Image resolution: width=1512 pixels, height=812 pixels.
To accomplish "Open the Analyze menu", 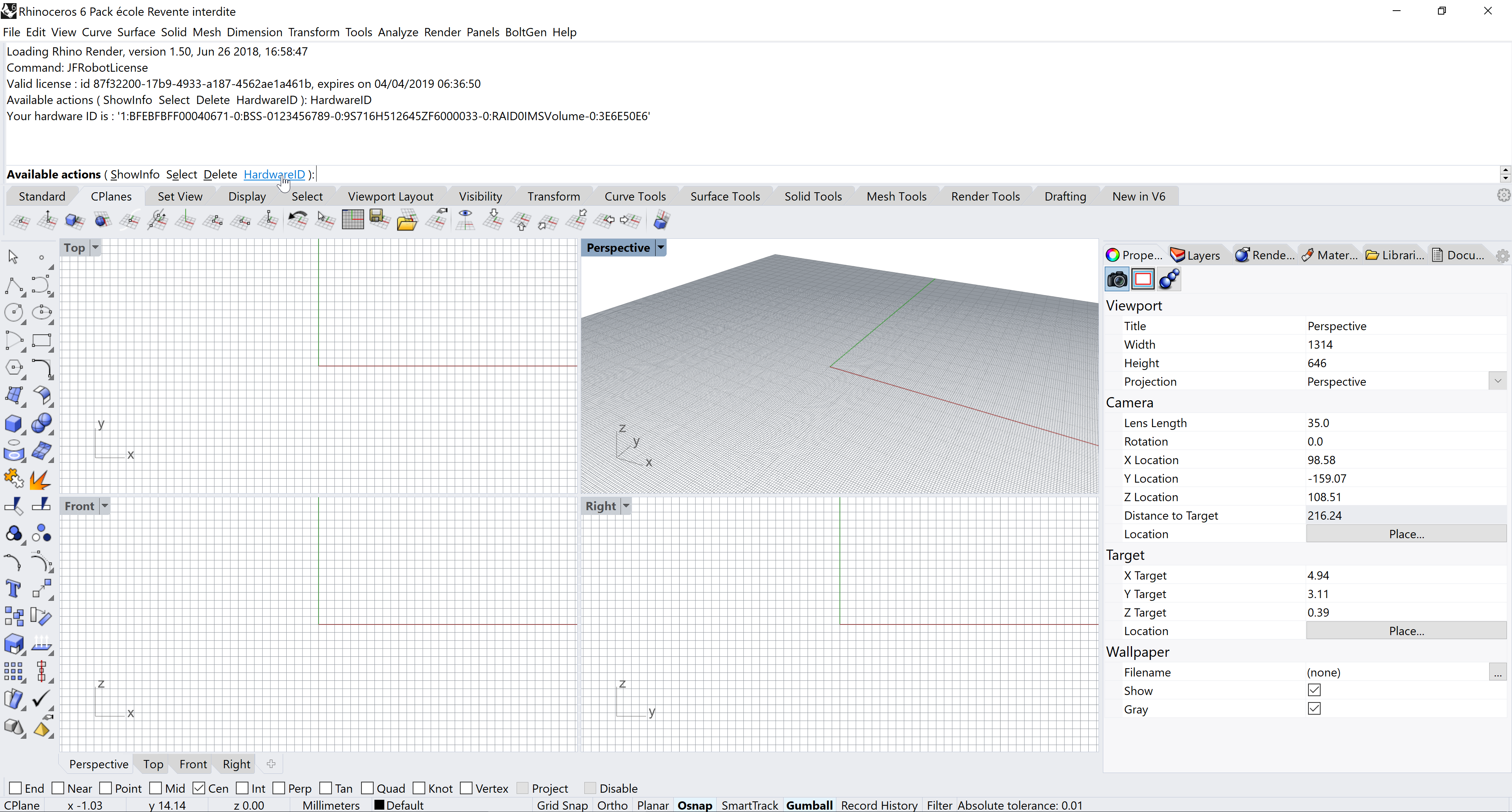I will point(398,32).
